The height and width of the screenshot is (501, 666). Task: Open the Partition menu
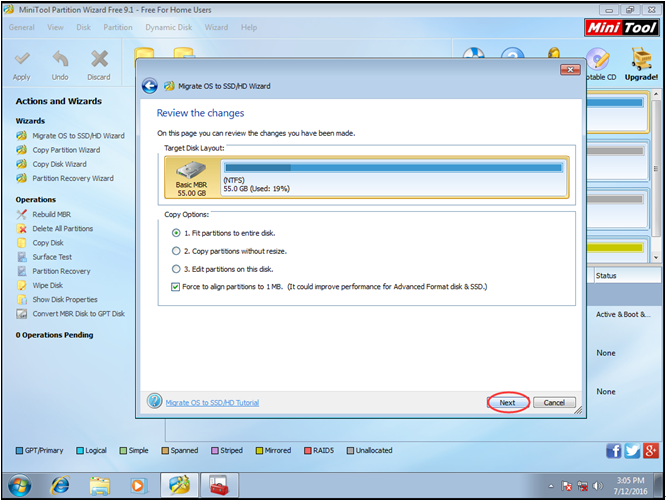pyautogui.click(x=118, y=27)
